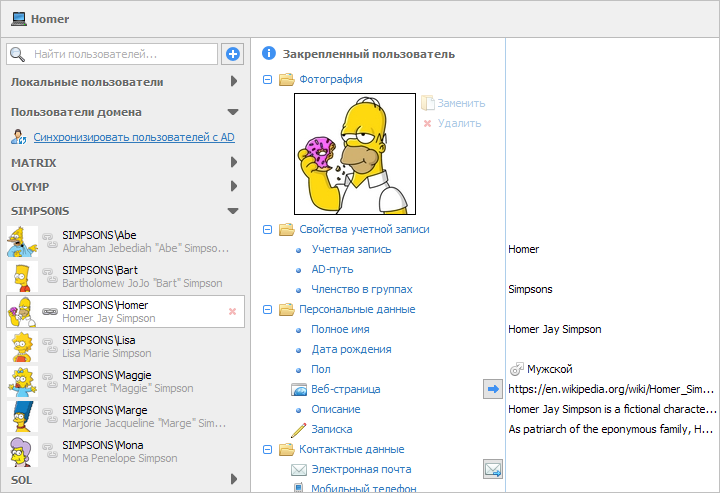Click the Заменить photo icon

428,103
